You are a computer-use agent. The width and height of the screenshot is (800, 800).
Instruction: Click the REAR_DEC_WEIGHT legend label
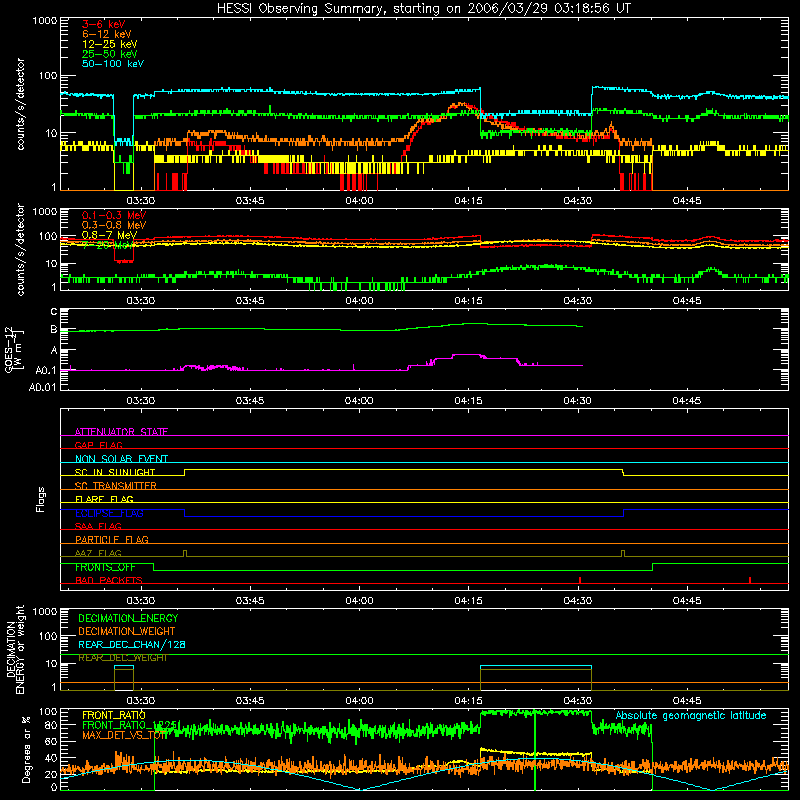tap(122, 658)
